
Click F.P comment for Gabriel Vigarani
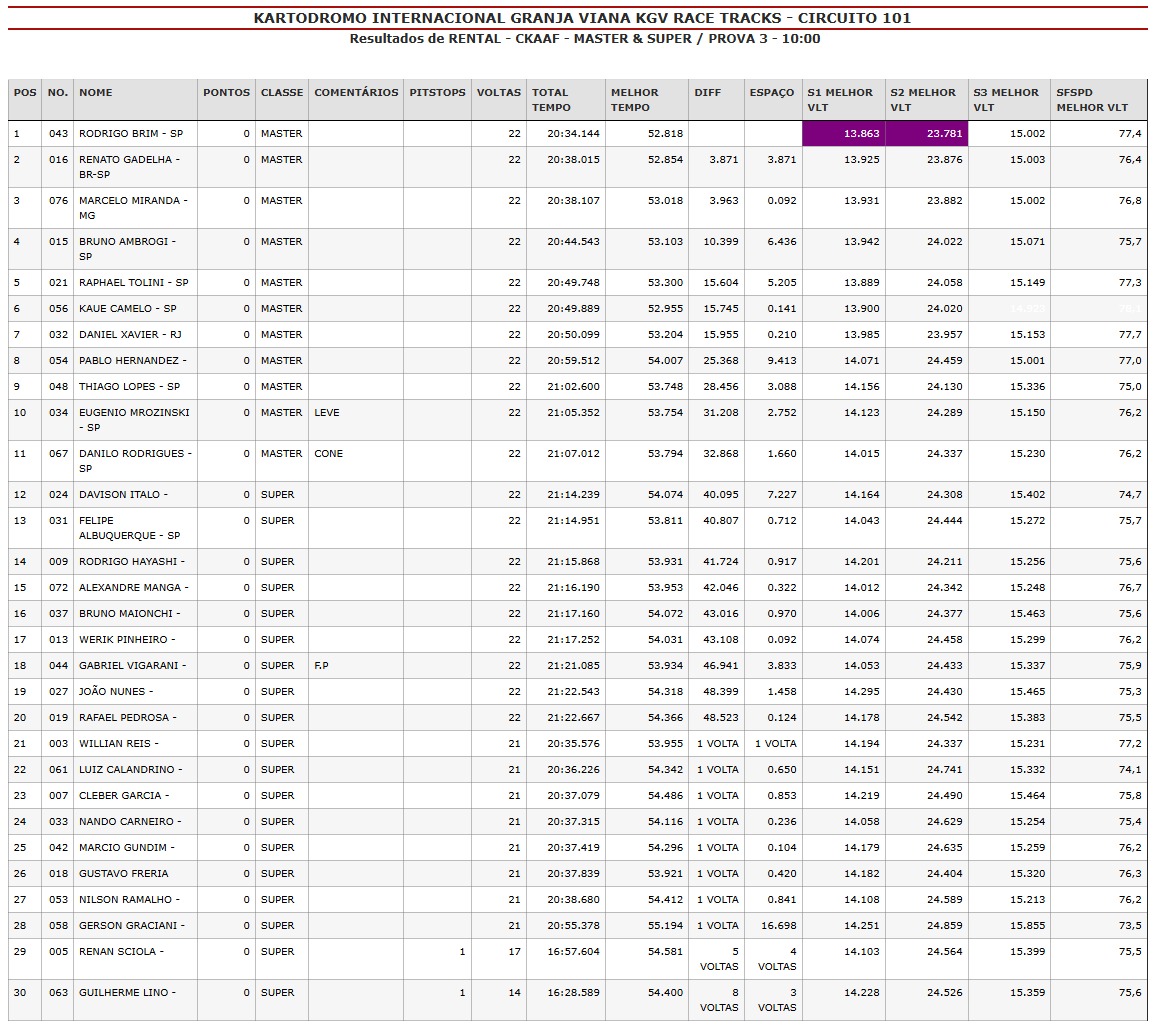(x=322, y=666)
